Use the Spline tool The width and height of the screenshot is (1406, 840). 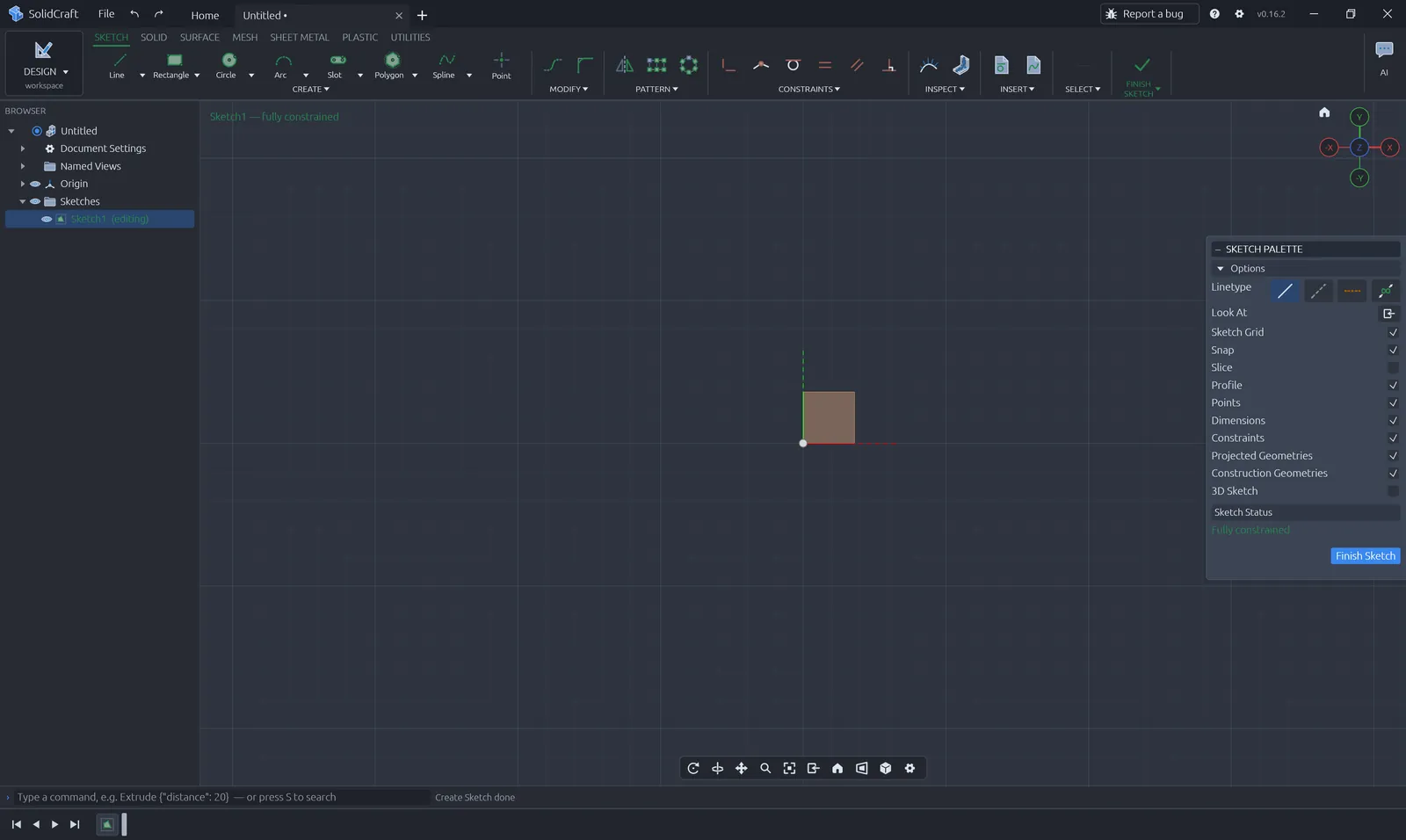tap(446, 65)
